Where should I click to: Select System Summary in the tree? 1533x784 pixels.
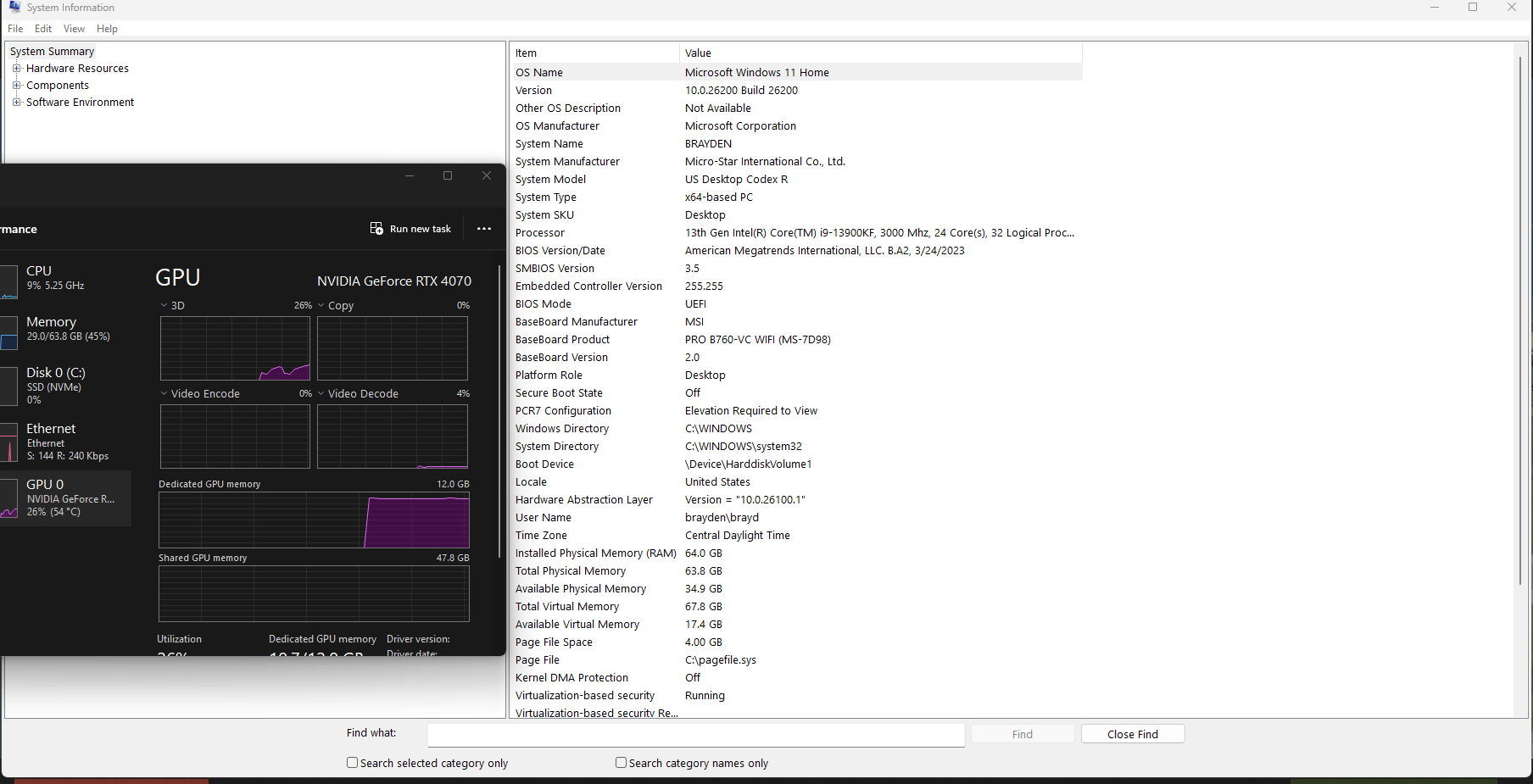(x=52, y=52)
